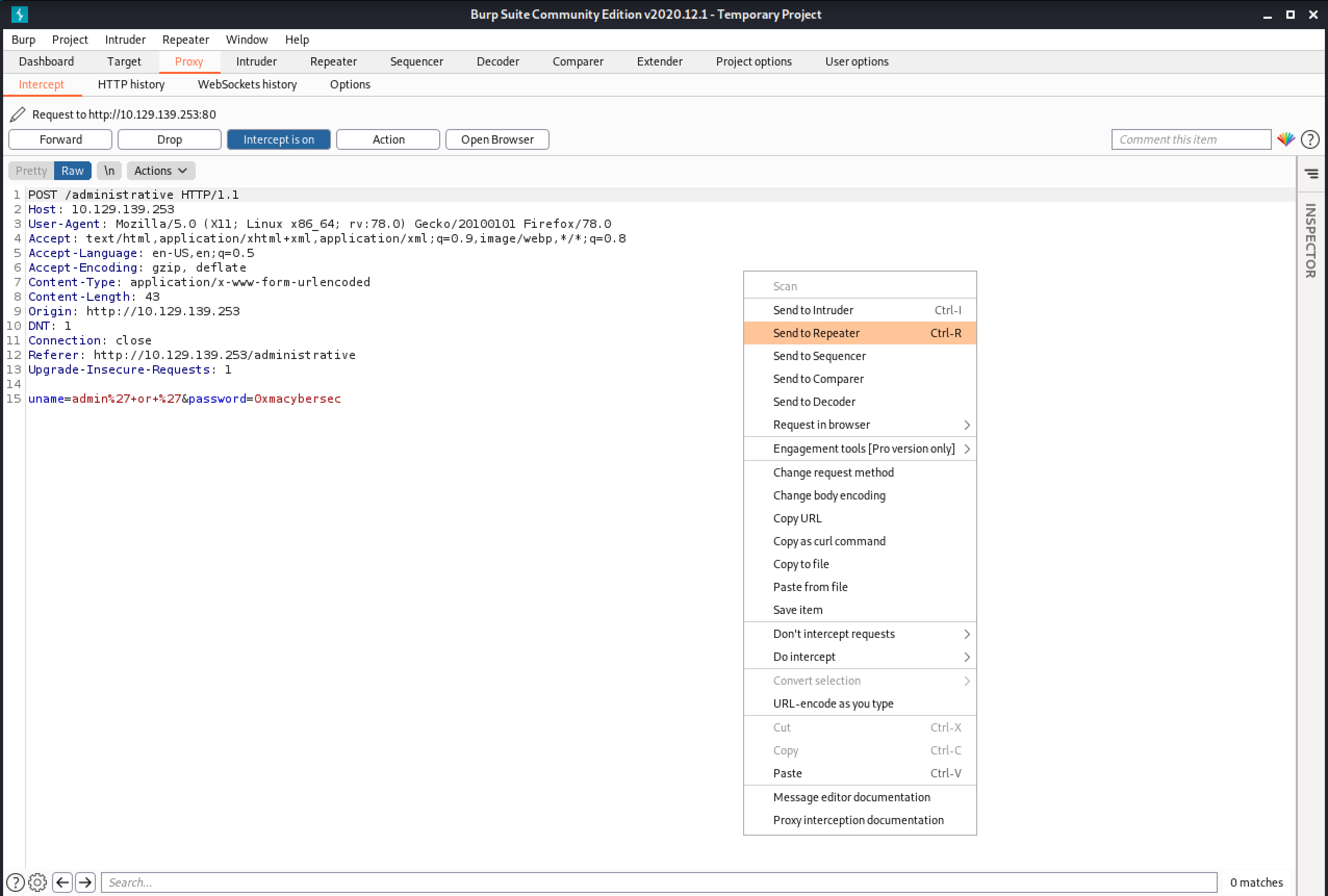Open Project options tab
This screenshot has width=1328, height=896.
point(754,61)
